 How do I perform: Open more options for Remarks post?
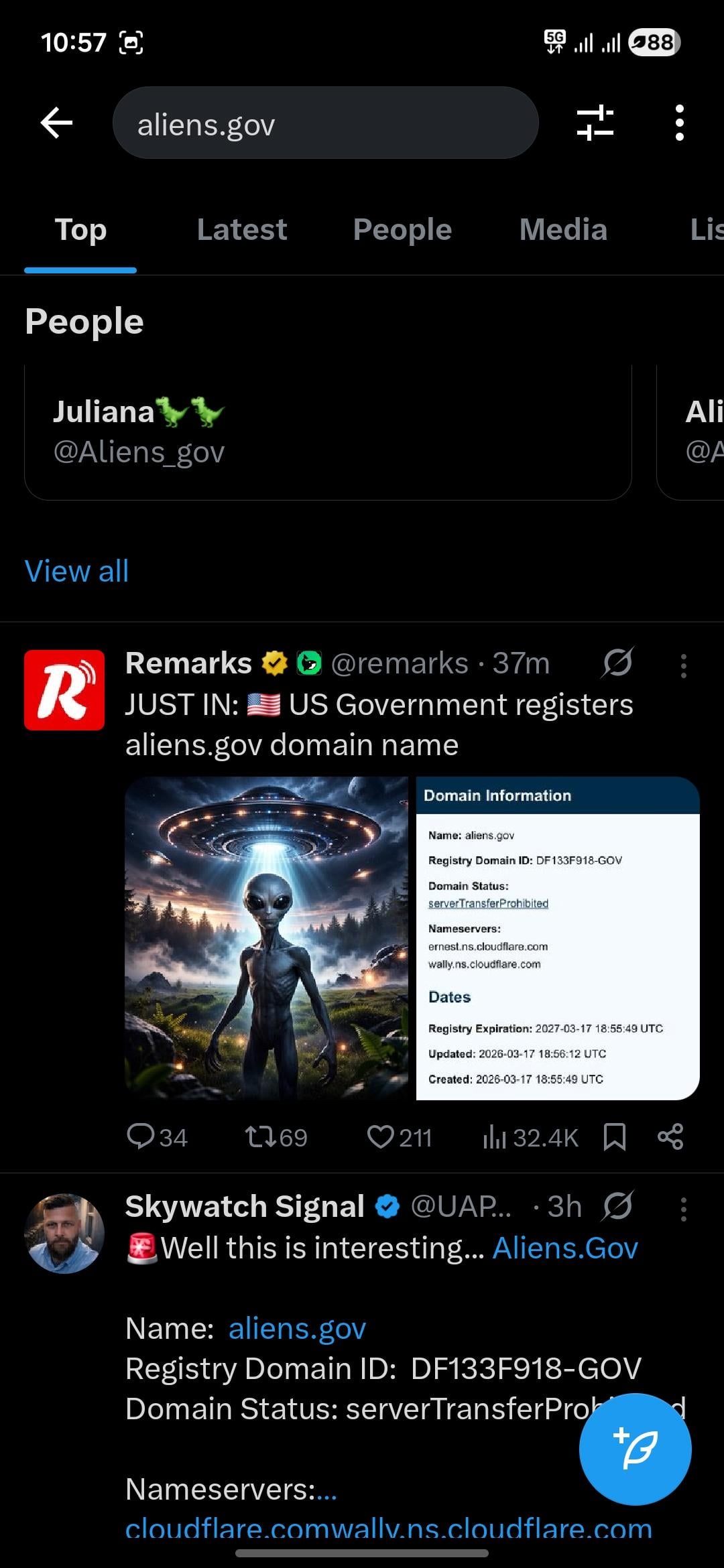(x=683, y=666)
